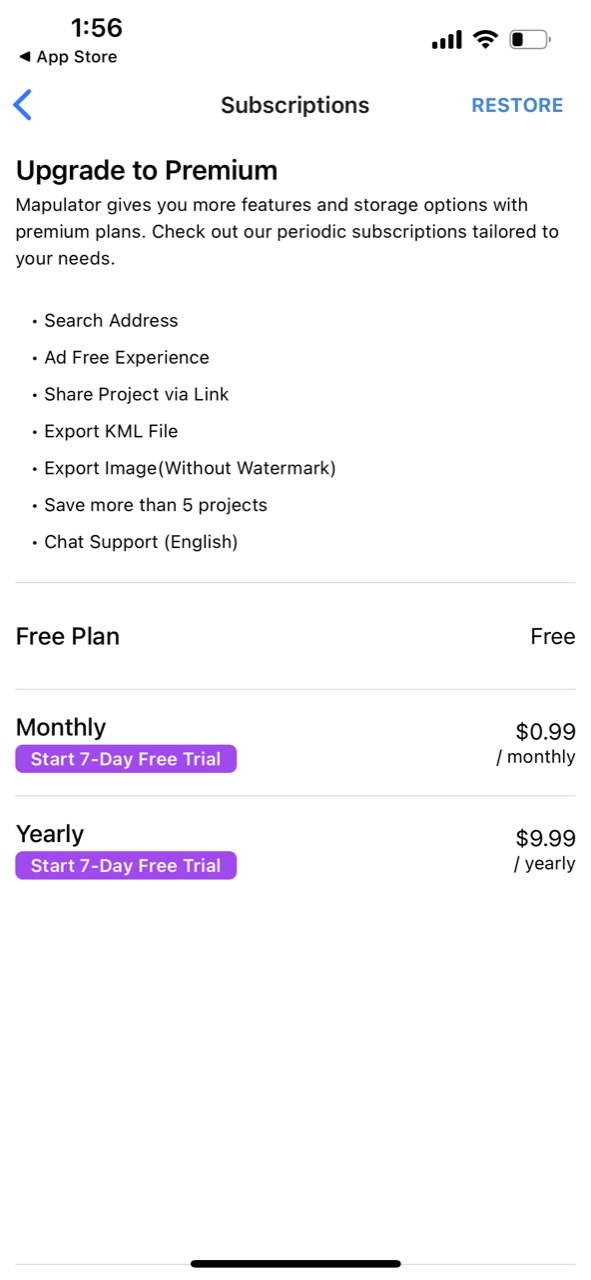Tap the home indicator bar at bottom
The image size is (591, 1280).
click(295, 1262)
